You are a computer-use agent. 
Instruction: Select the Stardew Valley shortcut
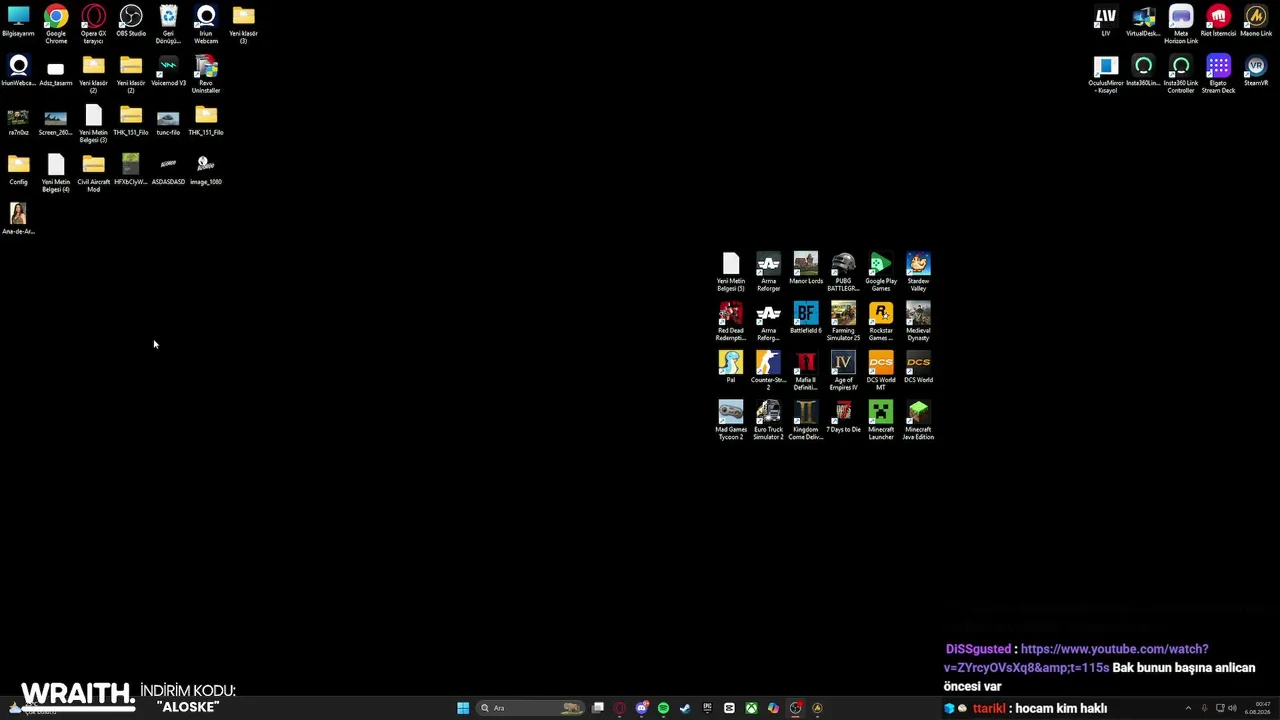pos(918,272)
